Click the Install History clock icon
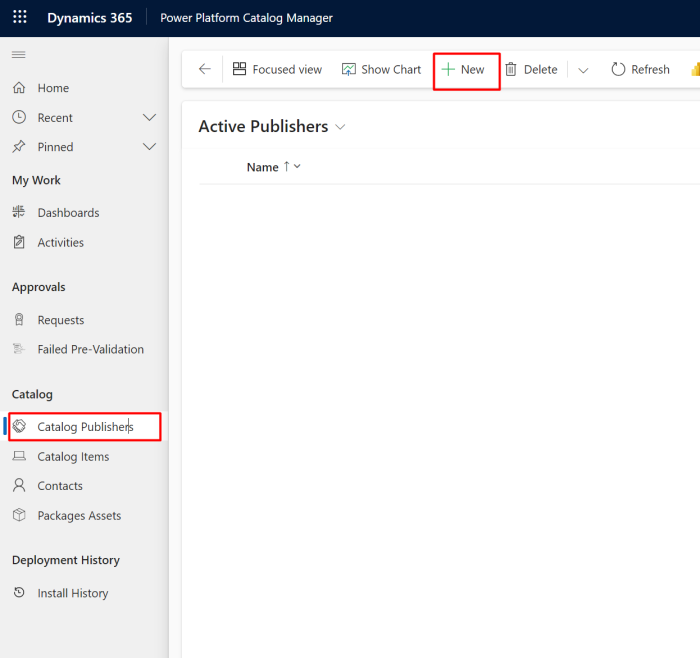700x658 pixels. [19, 592]
